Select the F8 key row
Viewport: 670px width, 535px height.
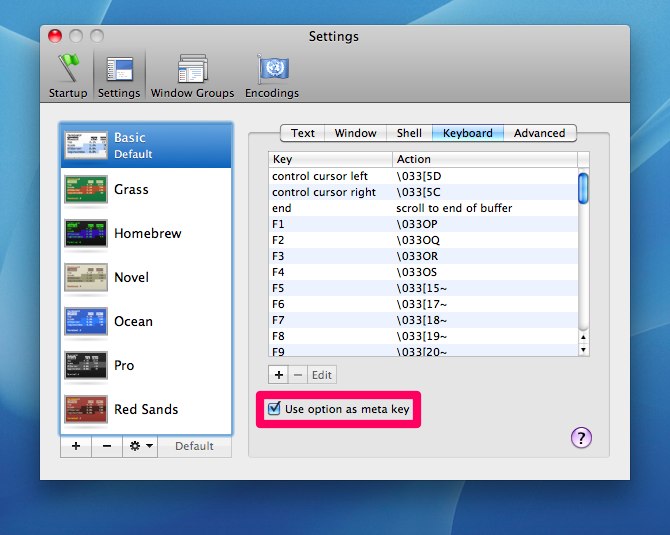423,336
